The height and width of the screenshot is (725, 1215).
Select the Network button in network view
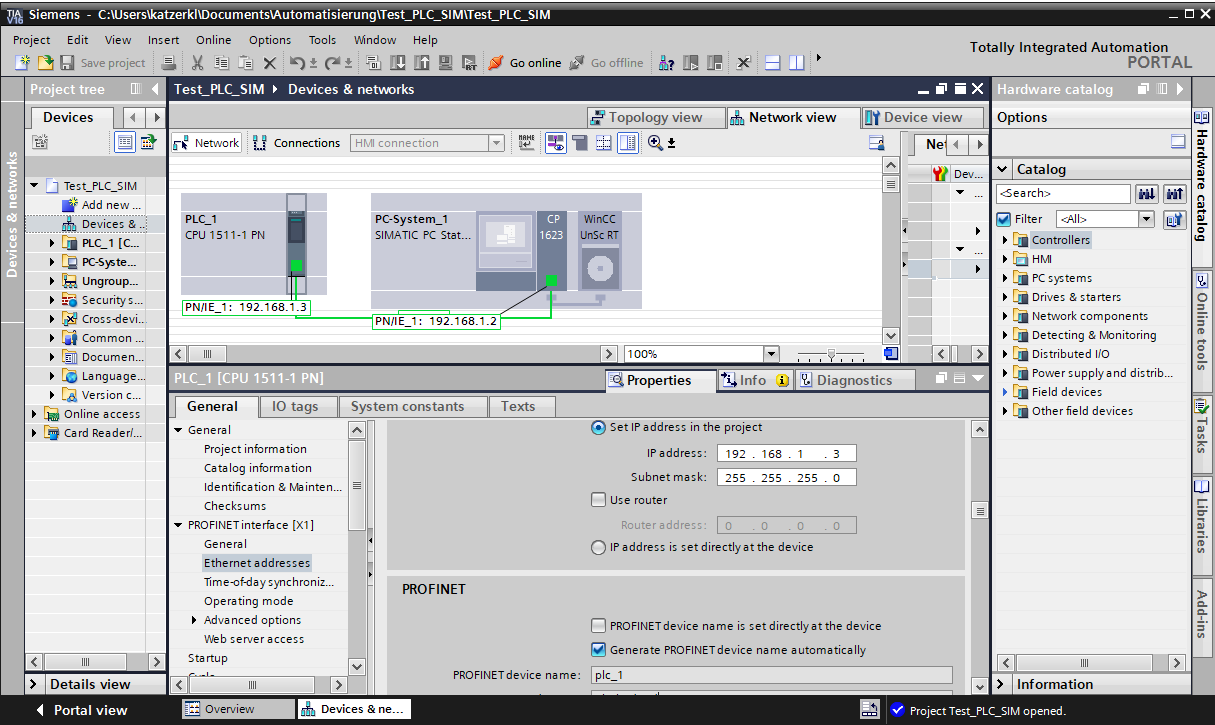(x=207, y=143)
